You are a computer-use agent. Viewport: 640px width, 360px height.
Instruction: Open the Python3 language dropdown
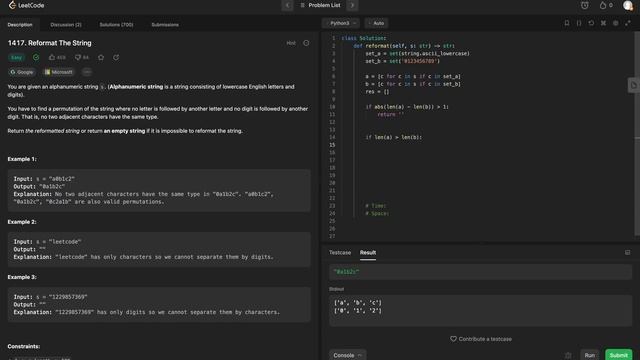click(x=342, y=23)
